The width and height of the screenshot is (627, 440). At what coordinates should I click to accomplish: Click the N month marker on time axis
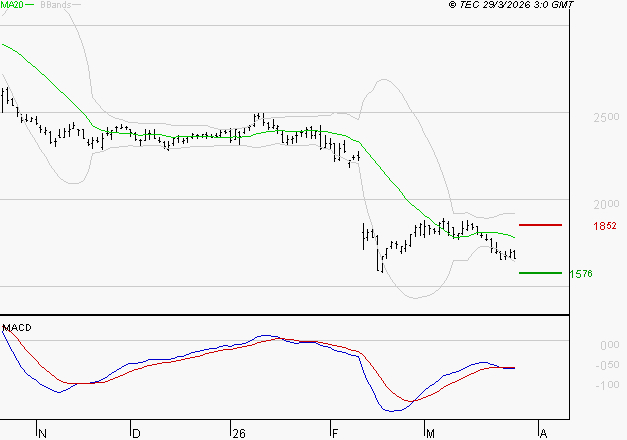(x=42, y=434)
